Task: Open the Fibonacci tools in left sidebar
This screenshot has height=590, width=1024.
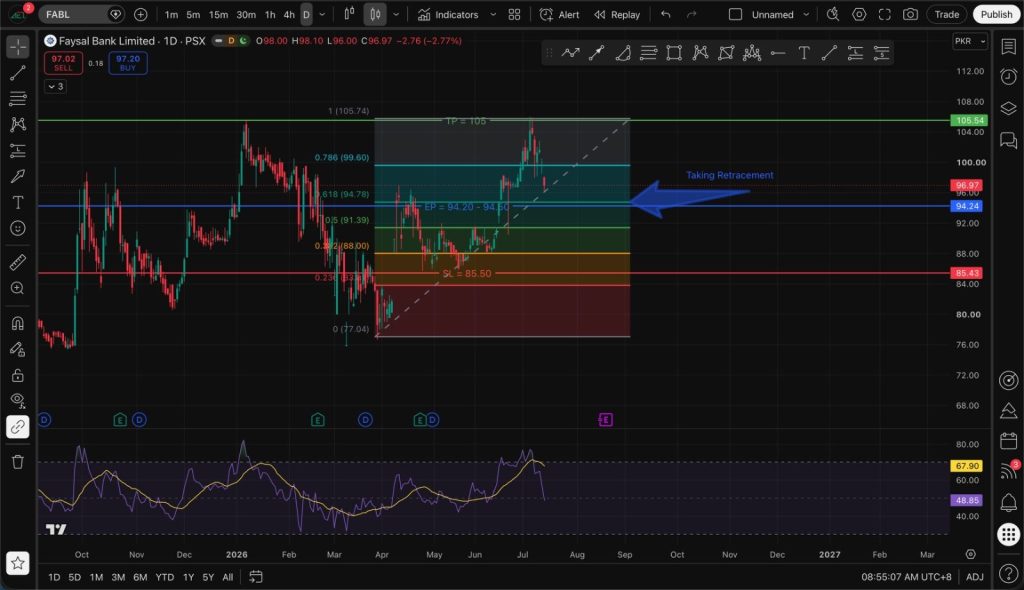Action: click(18, 99)
